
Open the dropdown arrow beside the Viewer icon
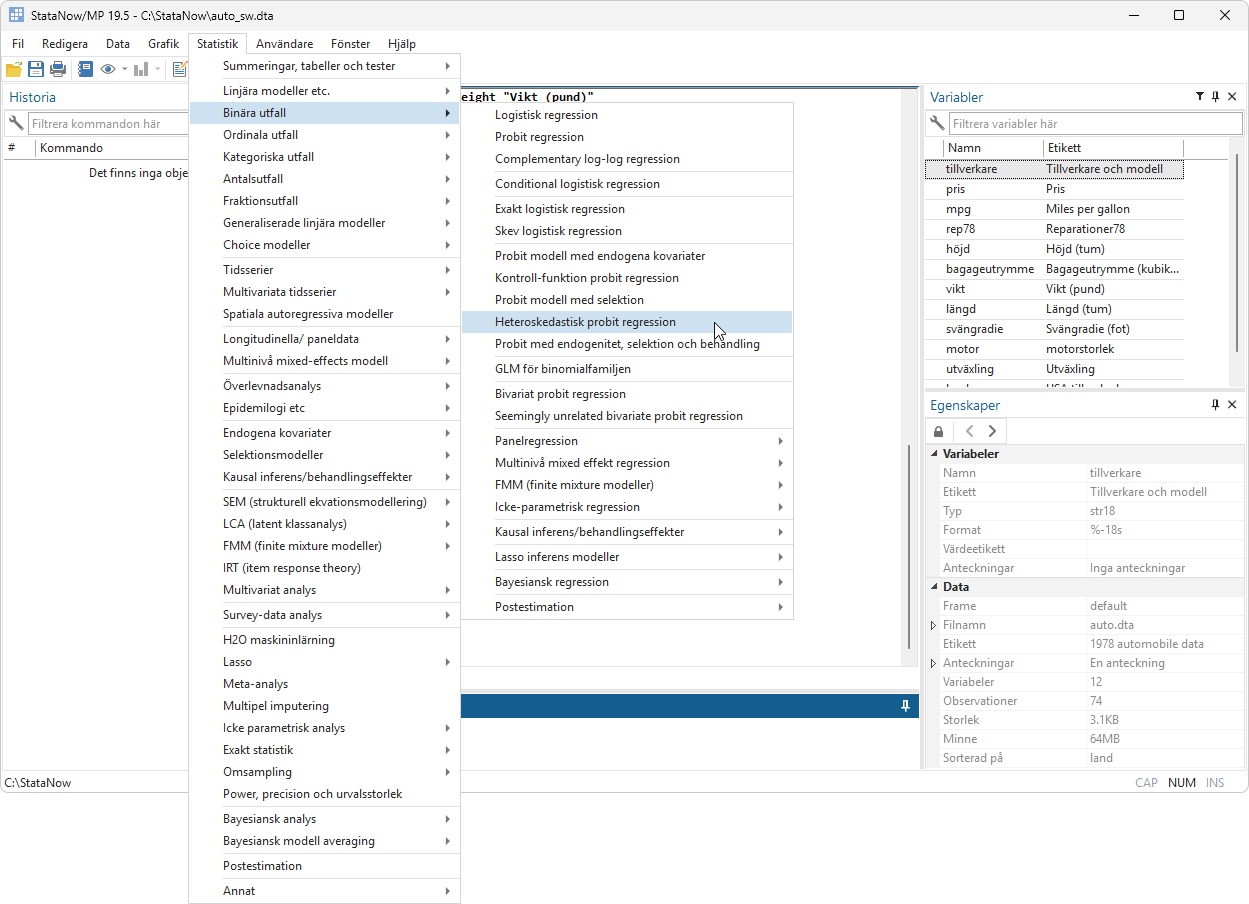point(125,69)
